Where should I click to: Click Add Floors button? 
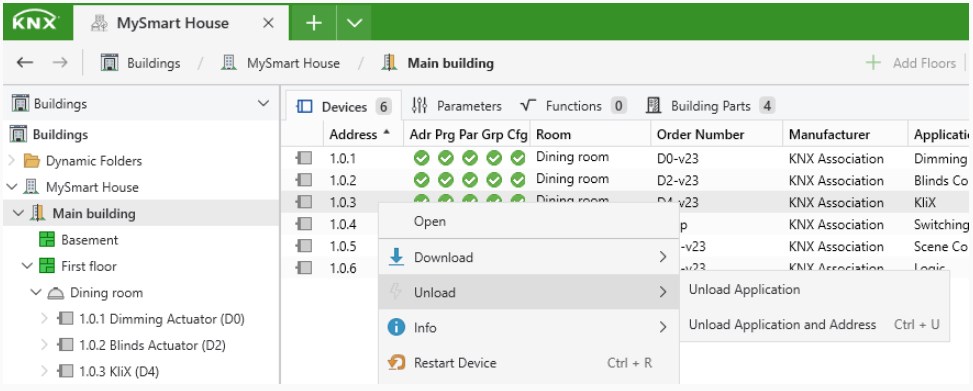point(910,63)
